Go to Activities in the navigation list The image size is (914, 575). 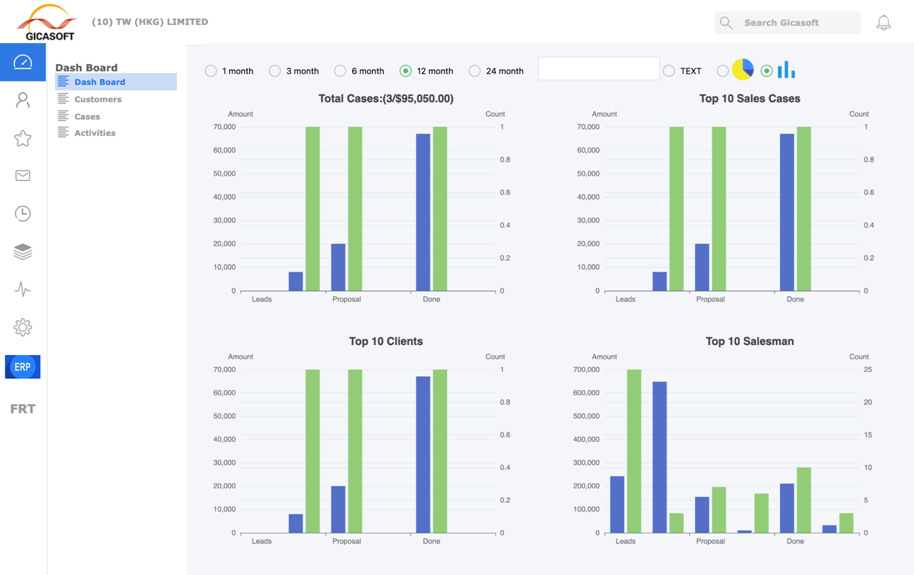point(95,133)
